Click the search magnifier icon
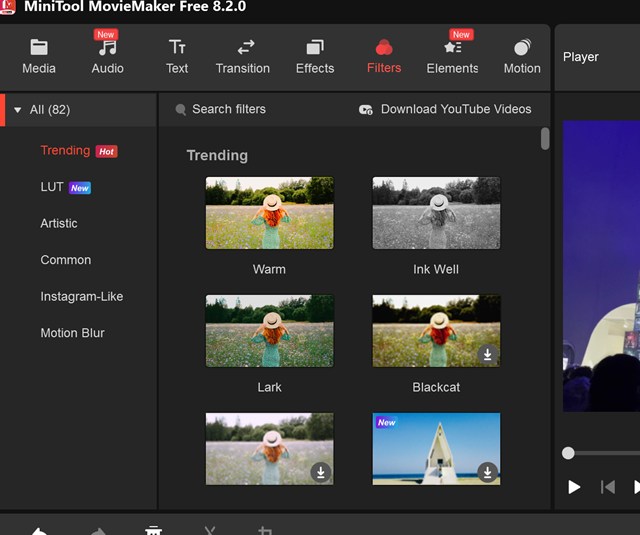Image resolution: width=640 pixels, height=535 pixels. 180,109
